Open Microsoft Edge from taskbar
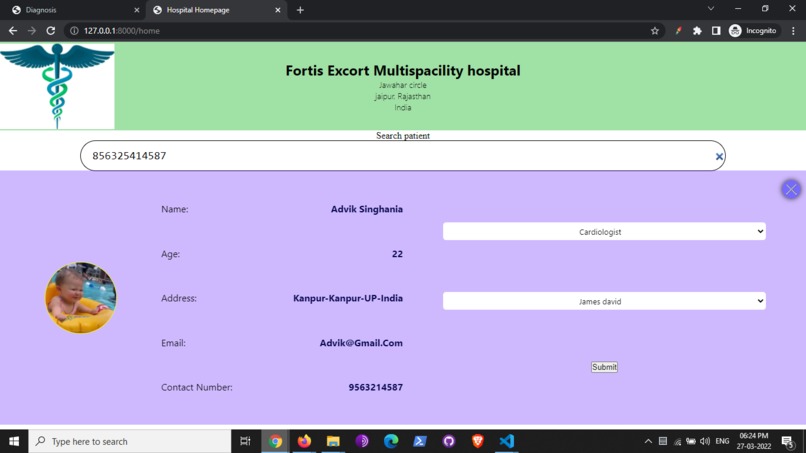Screen dimensions: 806x453 point(391,441)
